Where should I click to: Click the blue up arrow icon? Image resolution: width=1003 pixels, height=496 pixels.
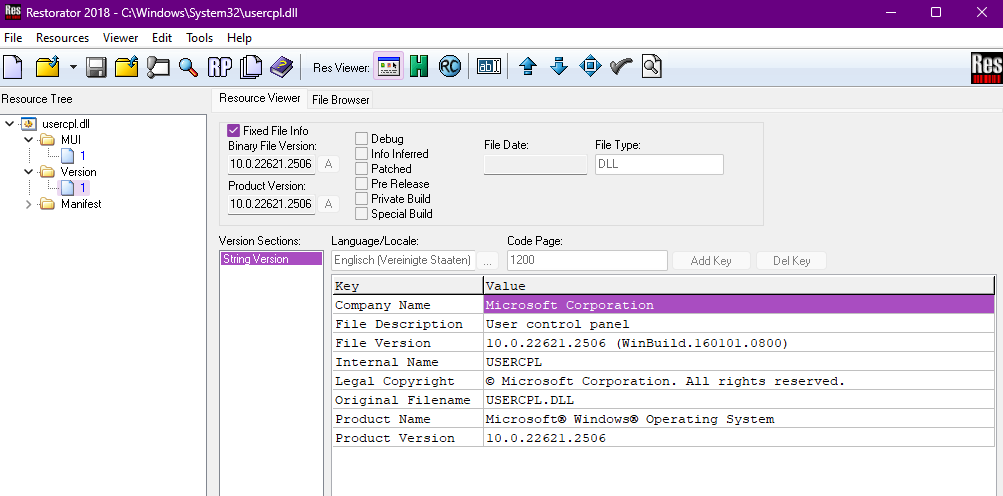(528, 66)
